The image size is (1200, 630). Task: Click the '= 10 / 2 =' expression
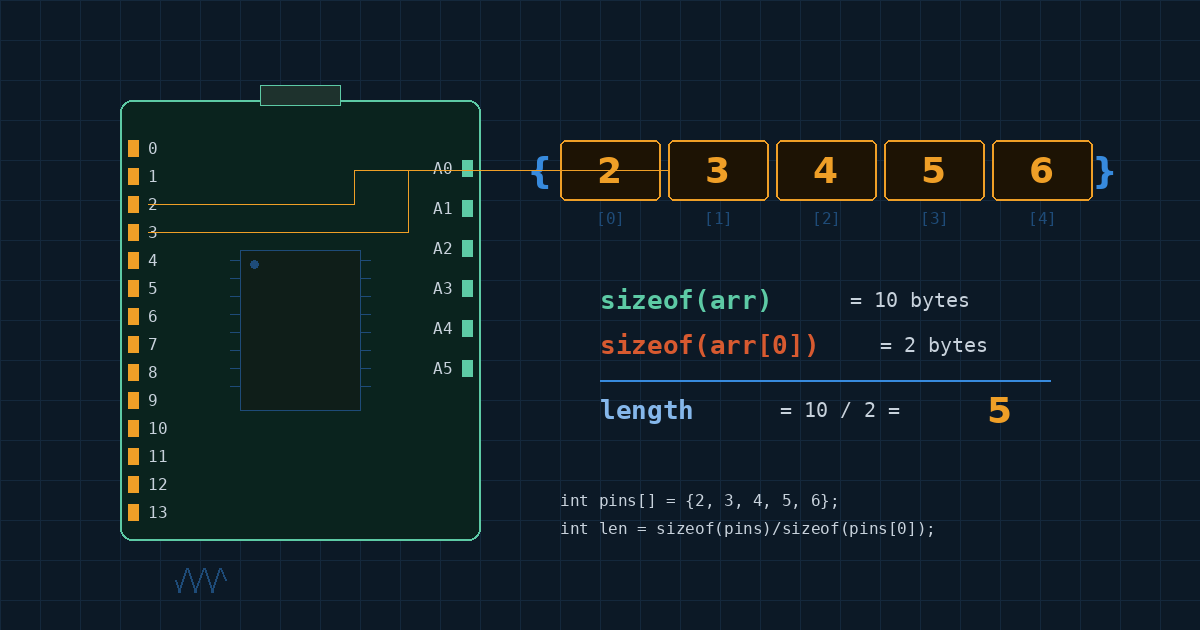coord(839,410)
